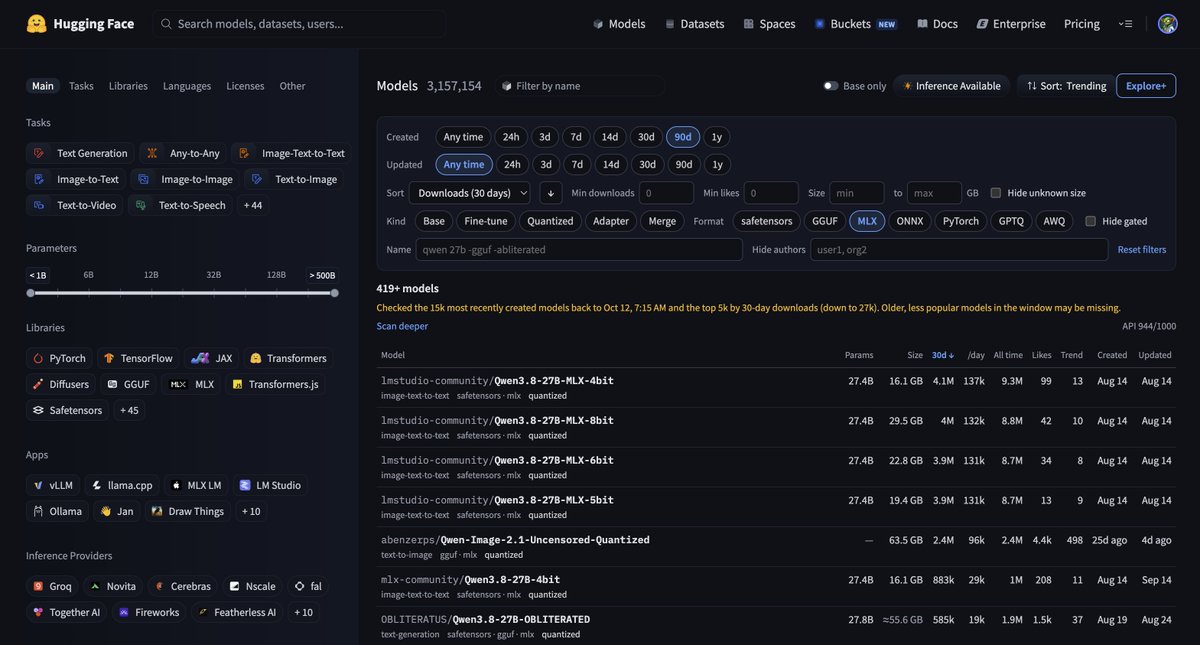Switch to the Licenses tab
The height and width of the screenshot is (645, 1200).
(246, 86)
